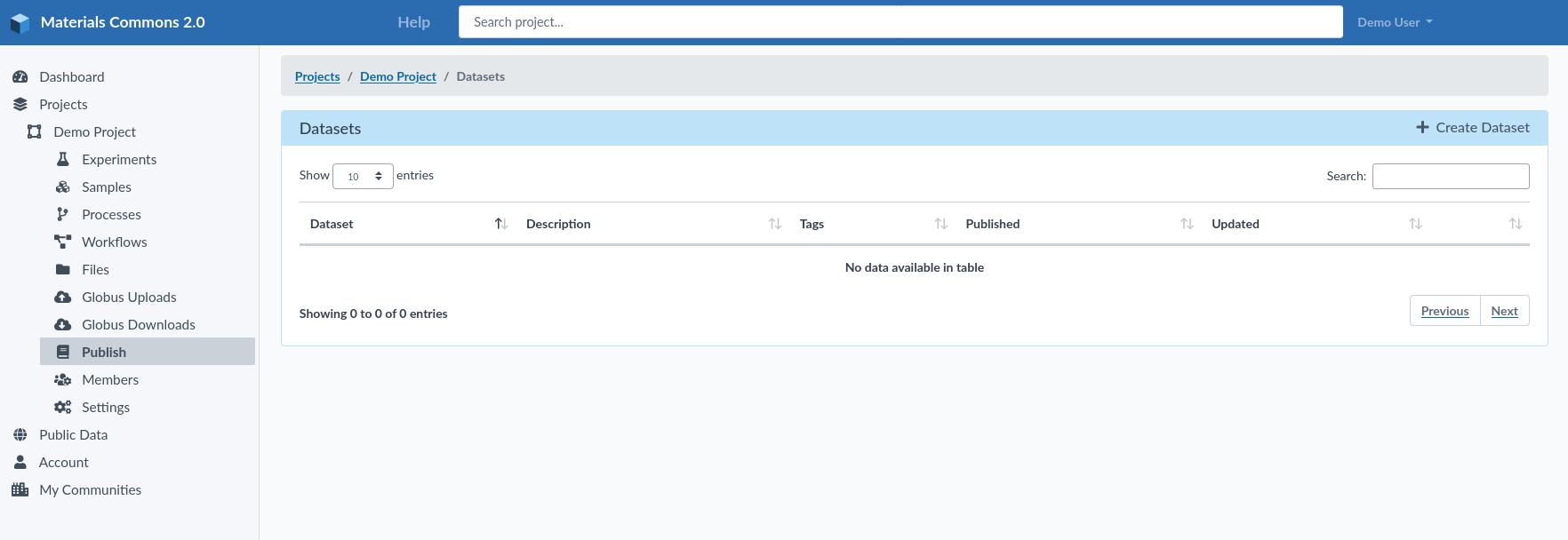Open Workflows in the sidebar
The height and width of the screenshot is (540, 1568).
[115, 242]
